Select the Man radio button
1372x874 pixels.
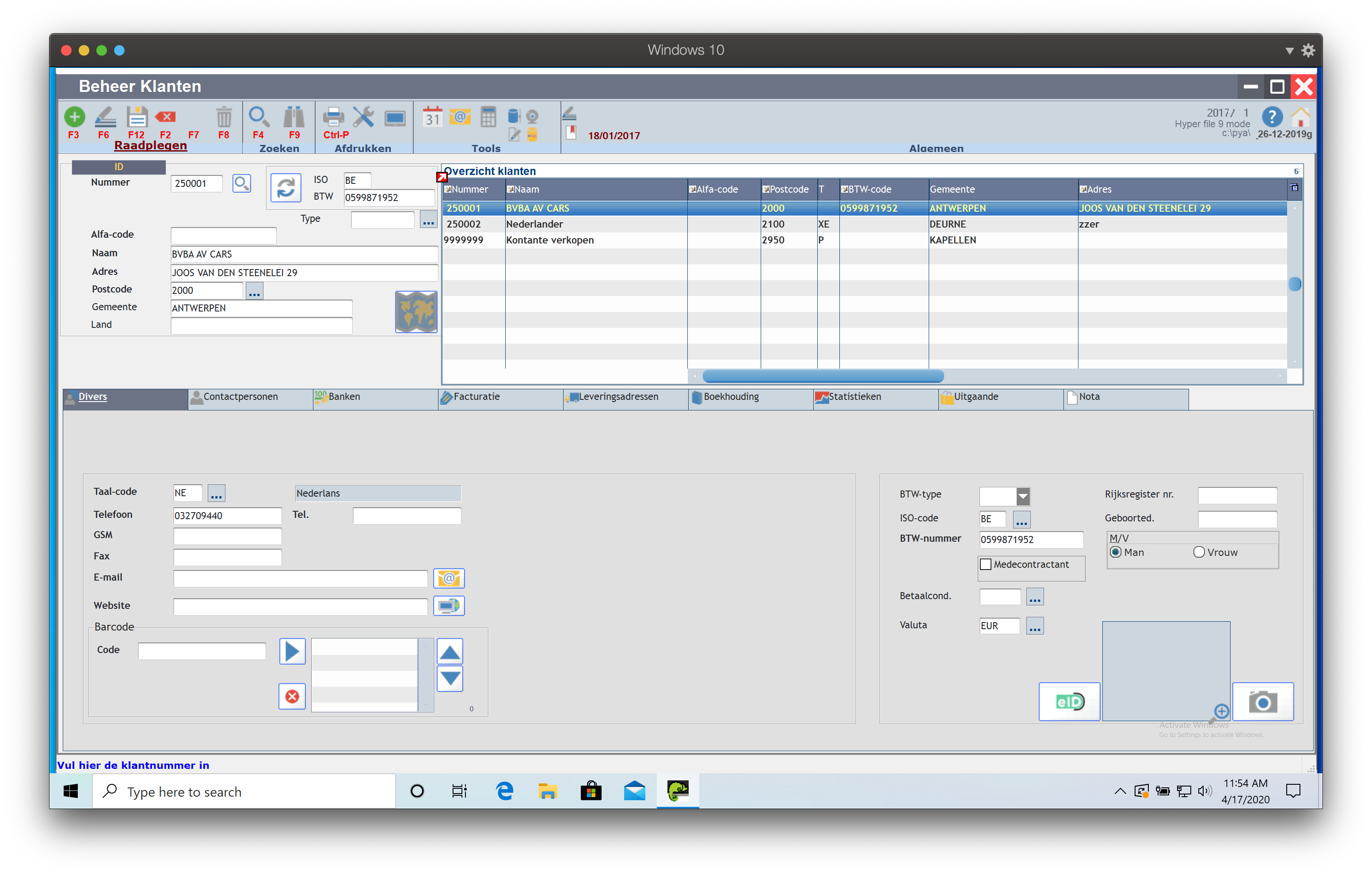click(1116, 552)
